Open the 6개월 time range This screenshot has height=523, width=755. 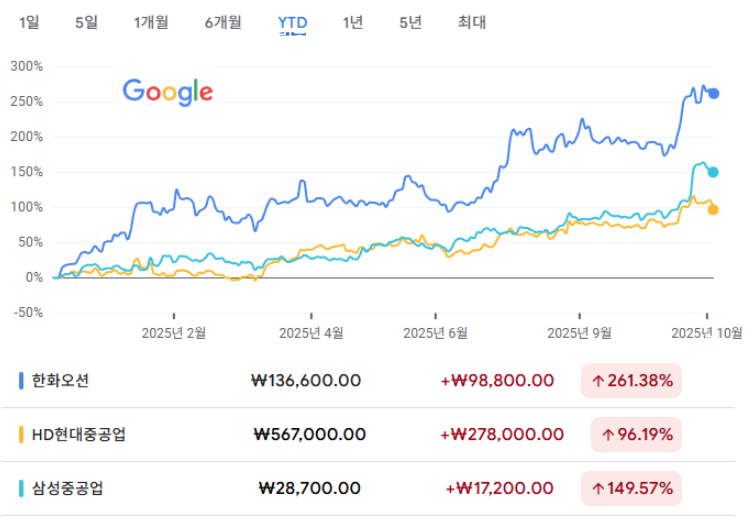(222, 22)
